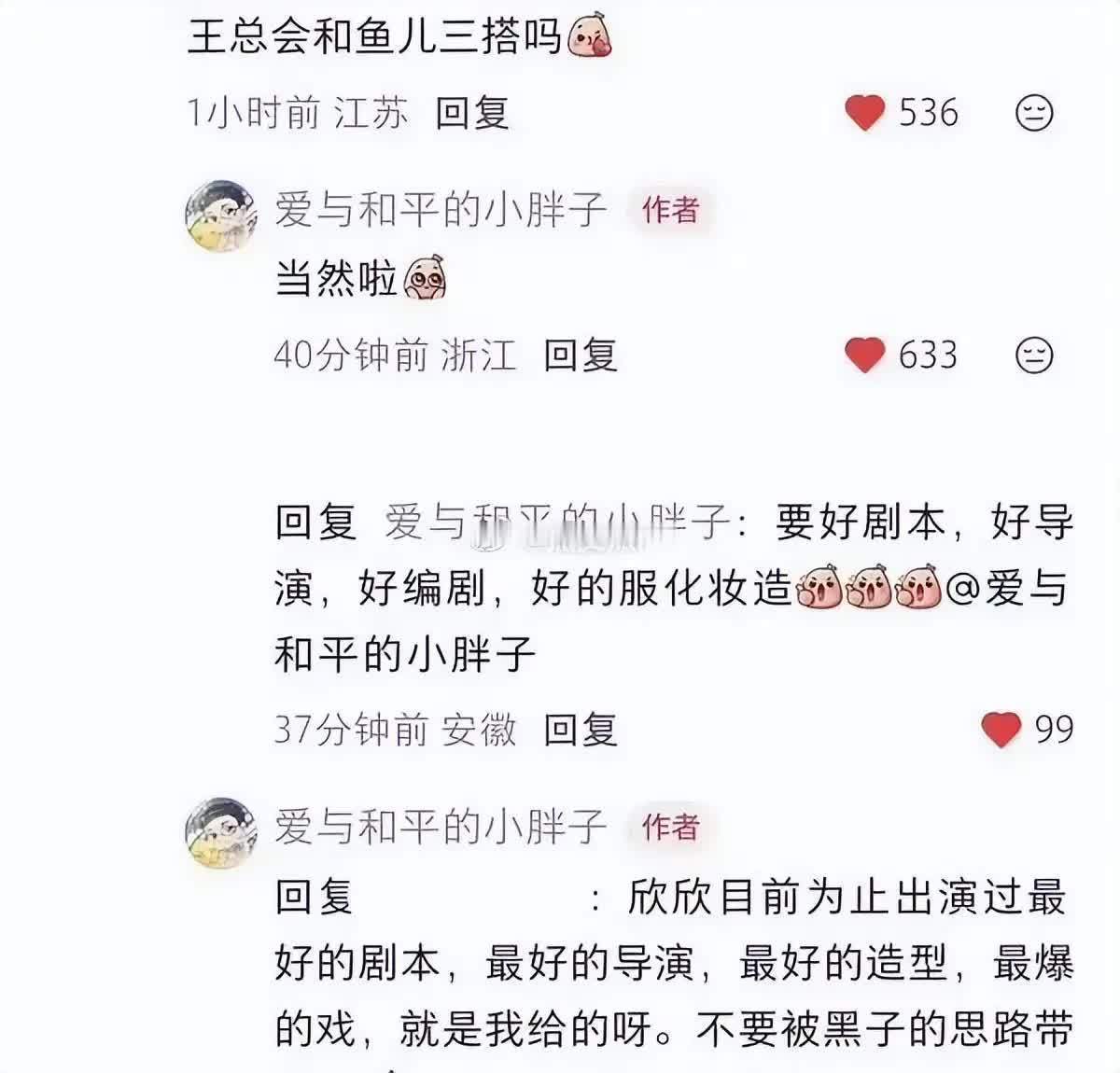The image size is (1120, 1073).
Task: Open second author avatar near 欣欣 reply
Action: pos(221,833)
